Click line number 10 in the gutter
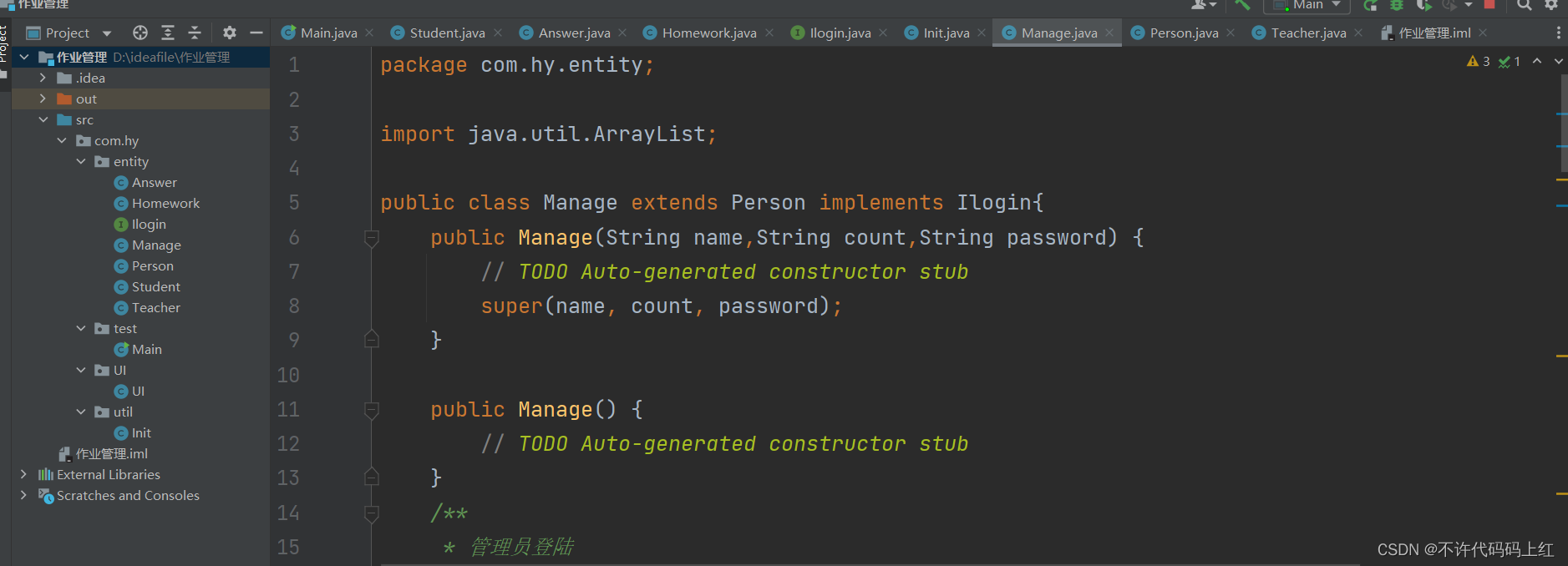 288,375
